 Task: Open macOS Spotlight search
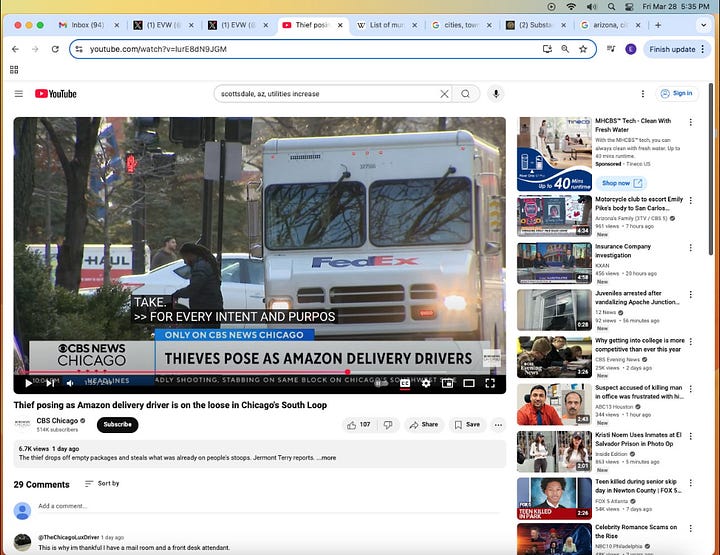tap(611, 6)
